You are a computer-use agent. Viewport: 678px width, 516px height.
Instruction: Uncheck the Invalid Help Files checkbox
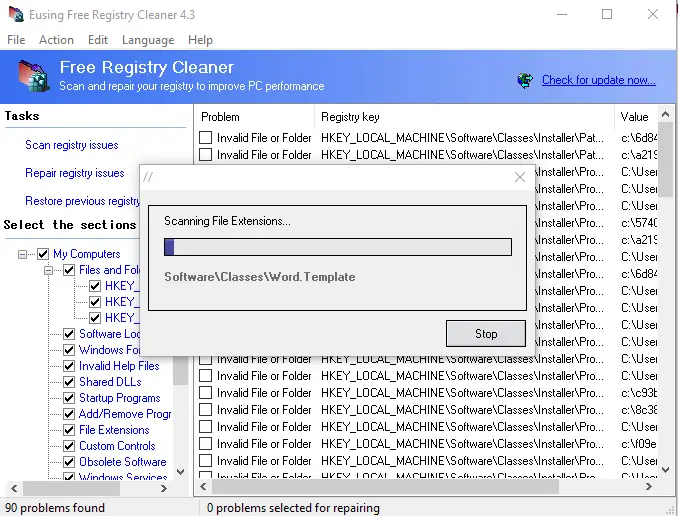(x=69, y=366)
